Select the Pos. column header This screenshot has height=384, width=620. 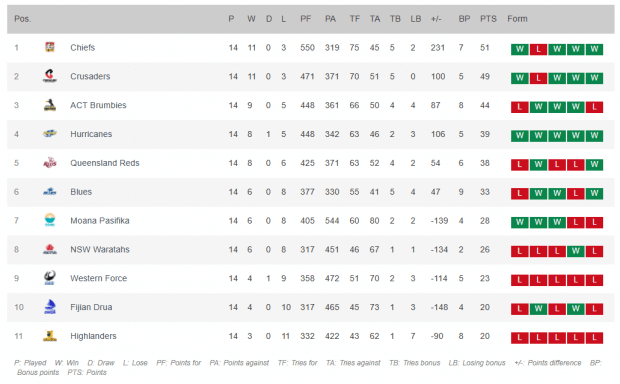click(23, 19)
